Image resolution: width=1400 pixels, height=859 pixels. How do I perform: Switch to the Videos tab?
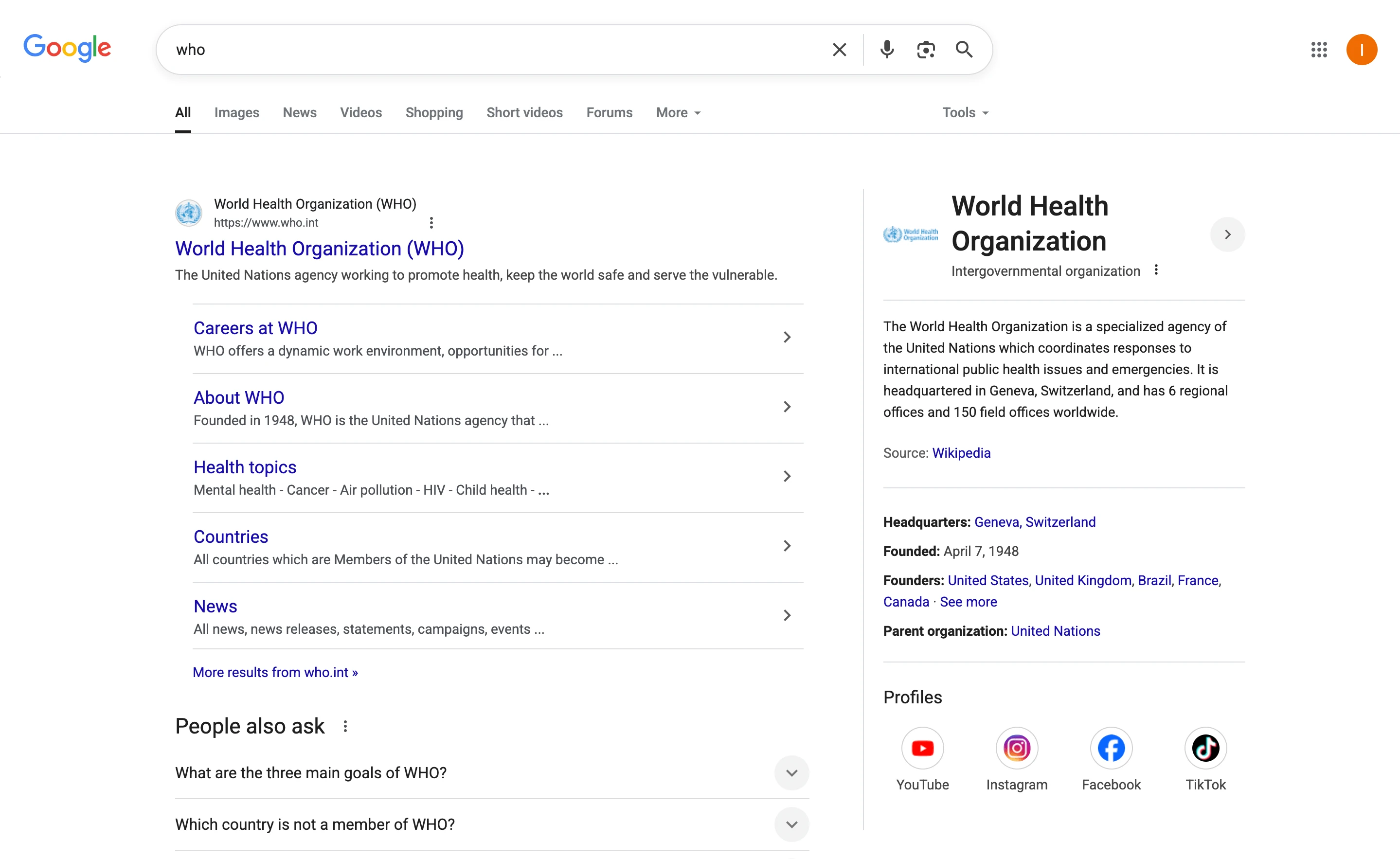[x=361, y=112]
